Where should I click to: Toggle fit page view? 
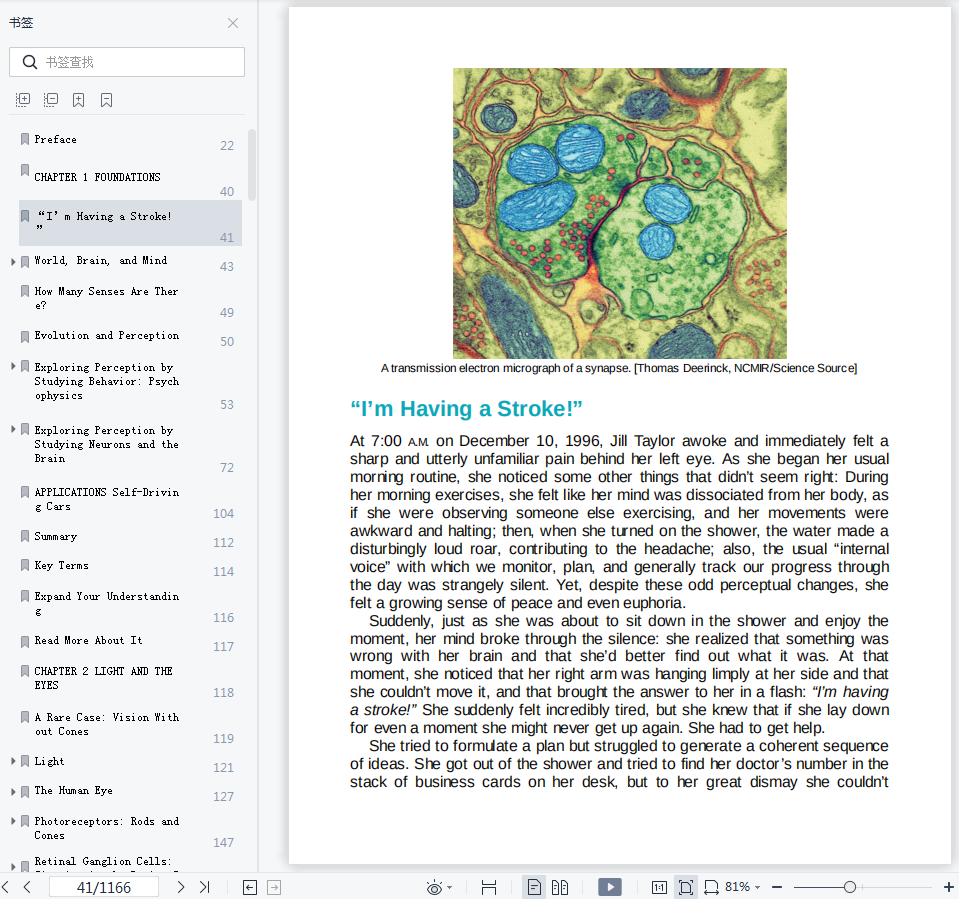point(686,887)
